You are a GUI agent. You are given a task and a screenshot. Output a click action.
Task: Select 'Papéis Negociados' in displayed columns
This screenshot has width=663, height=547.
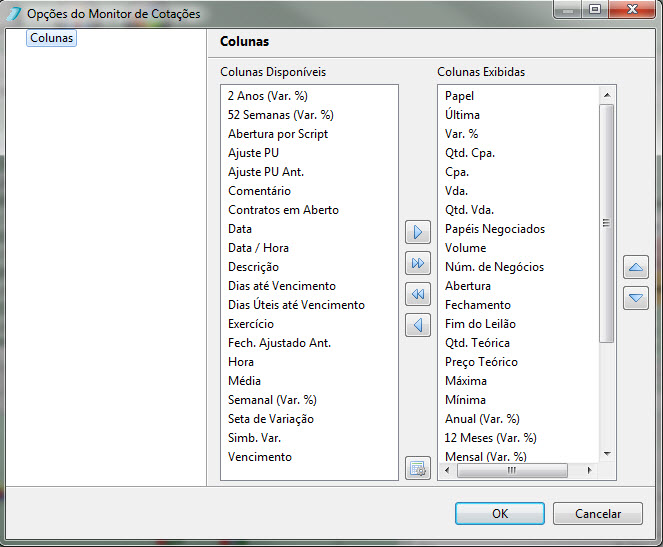coord(495,229)
